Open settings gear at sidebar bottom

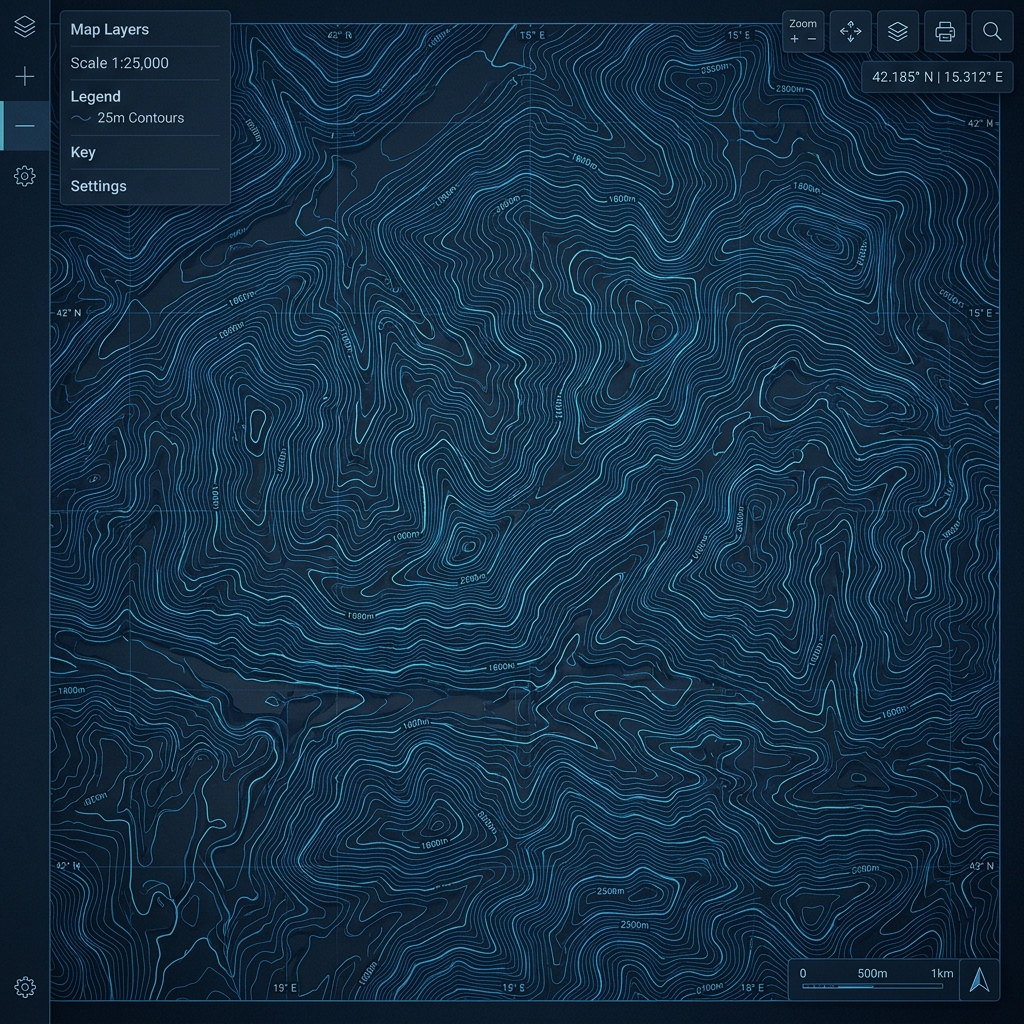[25, 987]
